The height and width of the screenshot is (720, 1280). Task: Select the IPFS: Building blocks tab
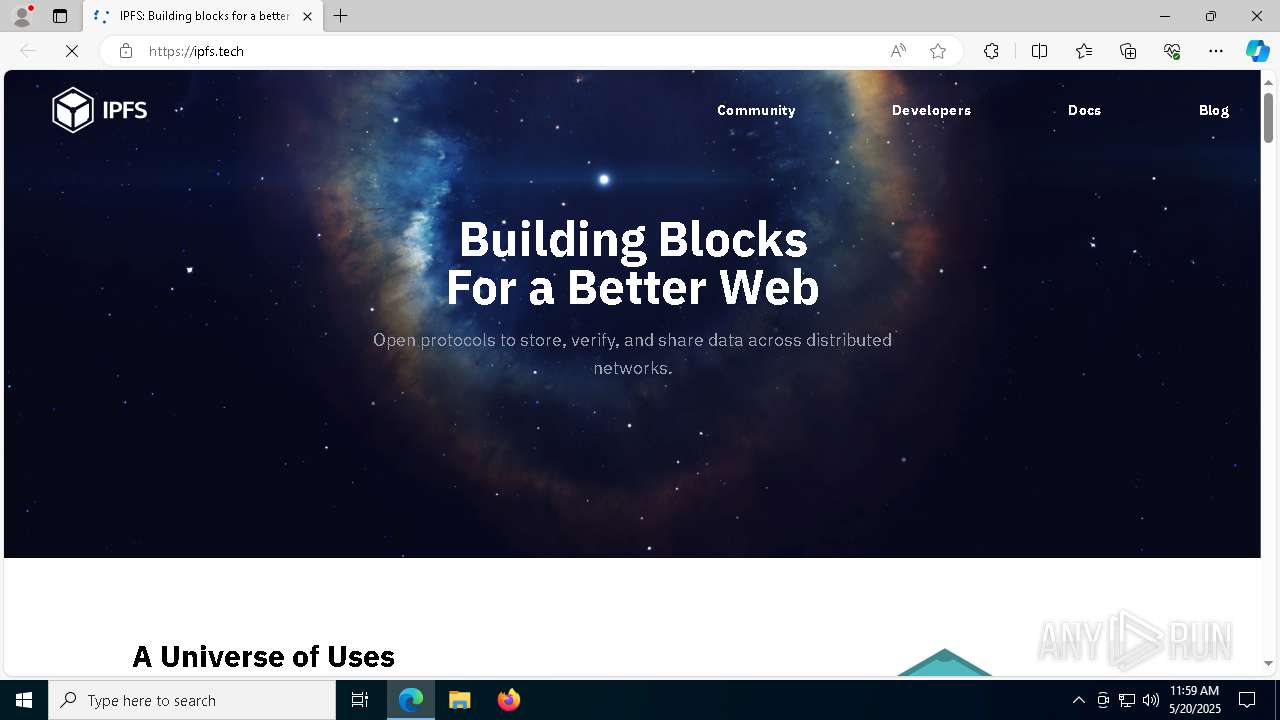tap(203, 16)
